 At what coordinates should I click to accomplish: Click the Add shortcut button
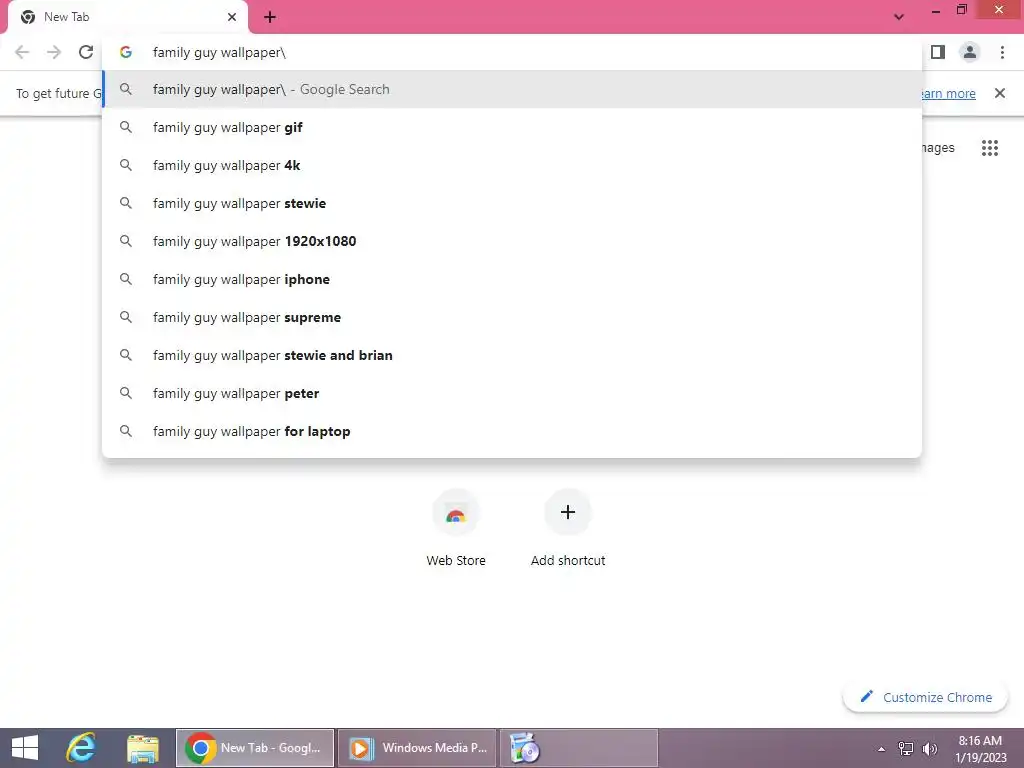[x=568, y=528]
